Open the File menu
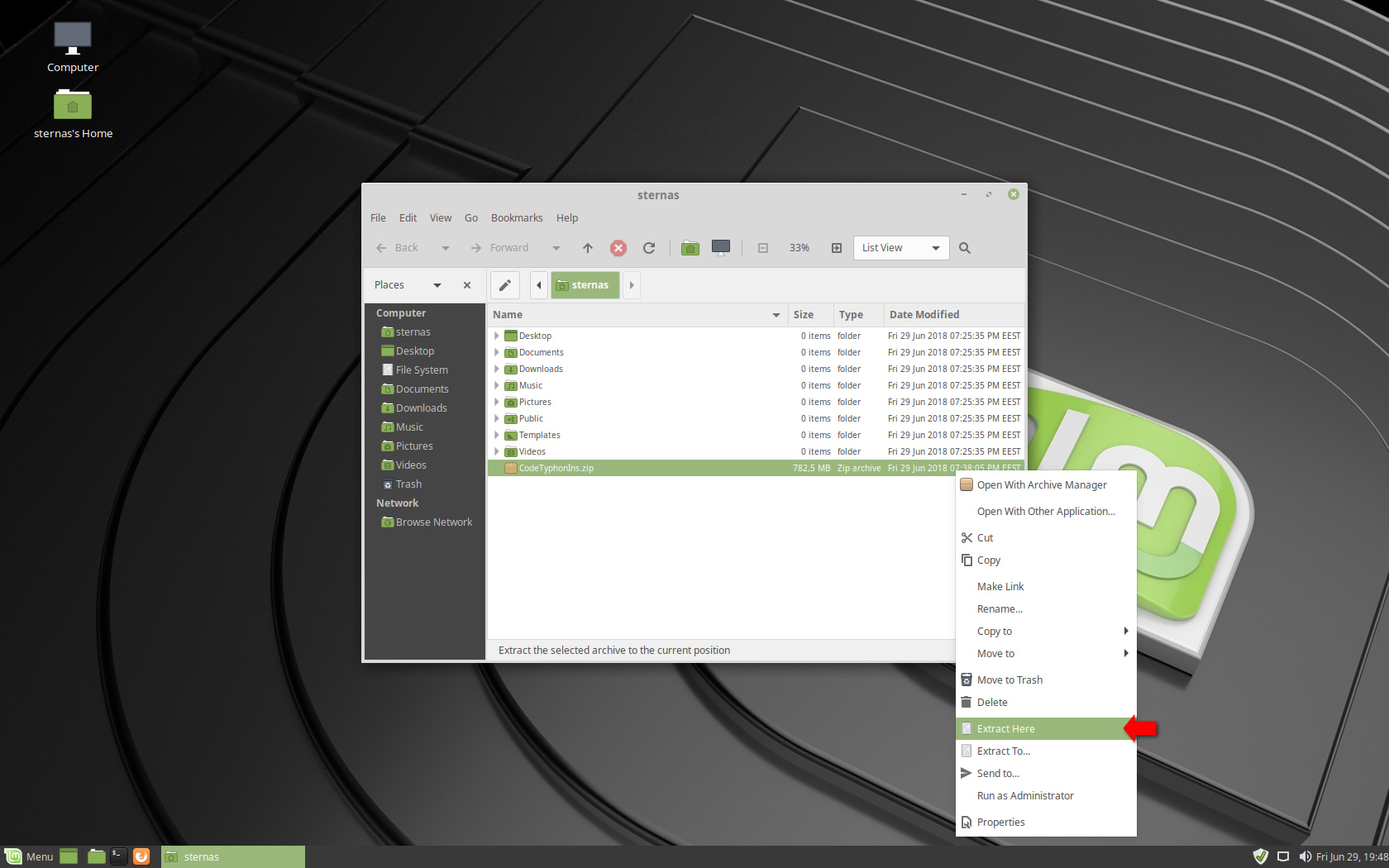Screen dimensions: 1389x868 point(378,218)
